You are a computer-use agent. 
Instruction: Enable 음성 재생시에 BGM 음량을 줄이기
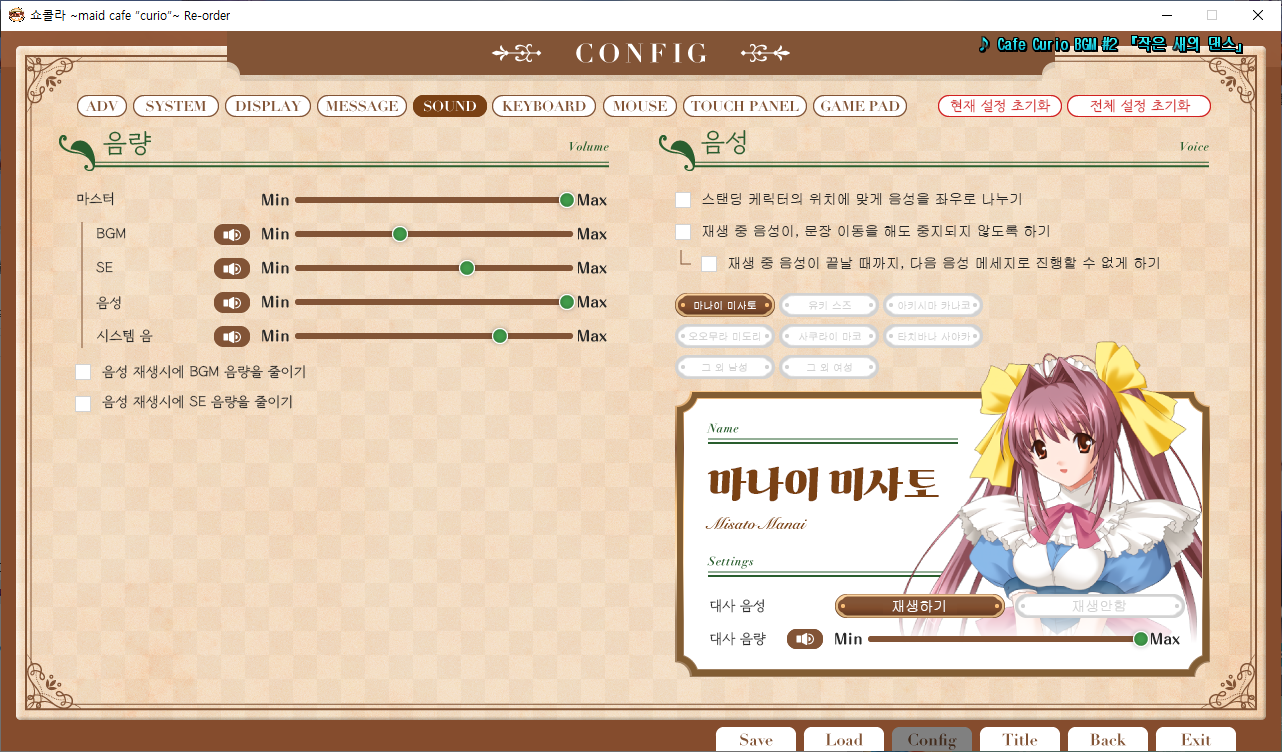[x=83, y=372]
